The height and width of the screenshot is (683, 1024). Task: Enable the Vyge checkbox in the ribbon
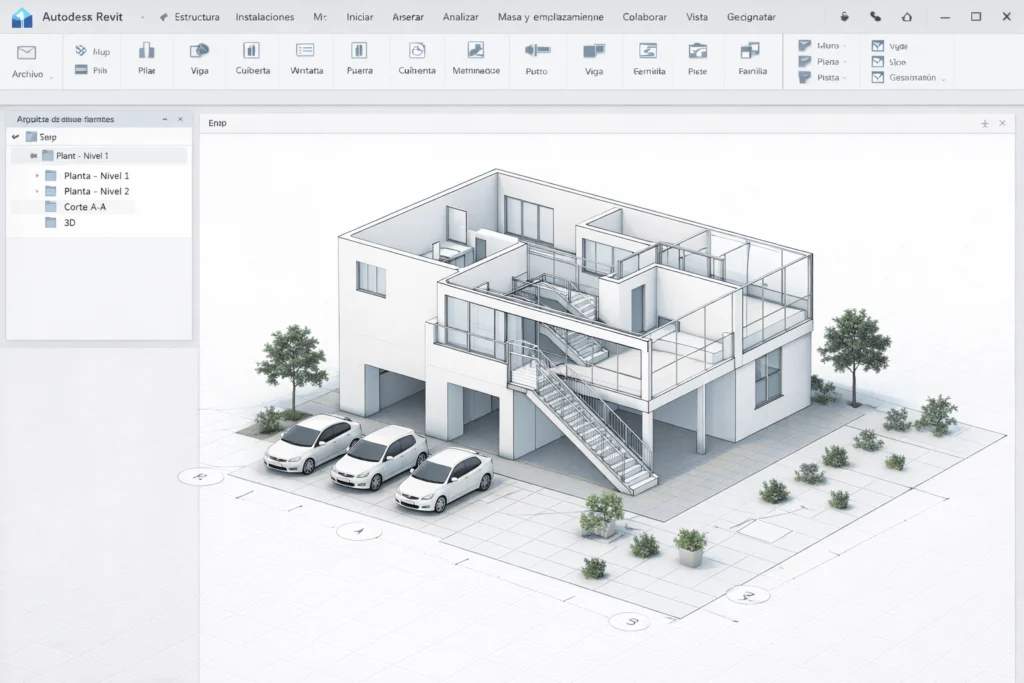[877, 44]
